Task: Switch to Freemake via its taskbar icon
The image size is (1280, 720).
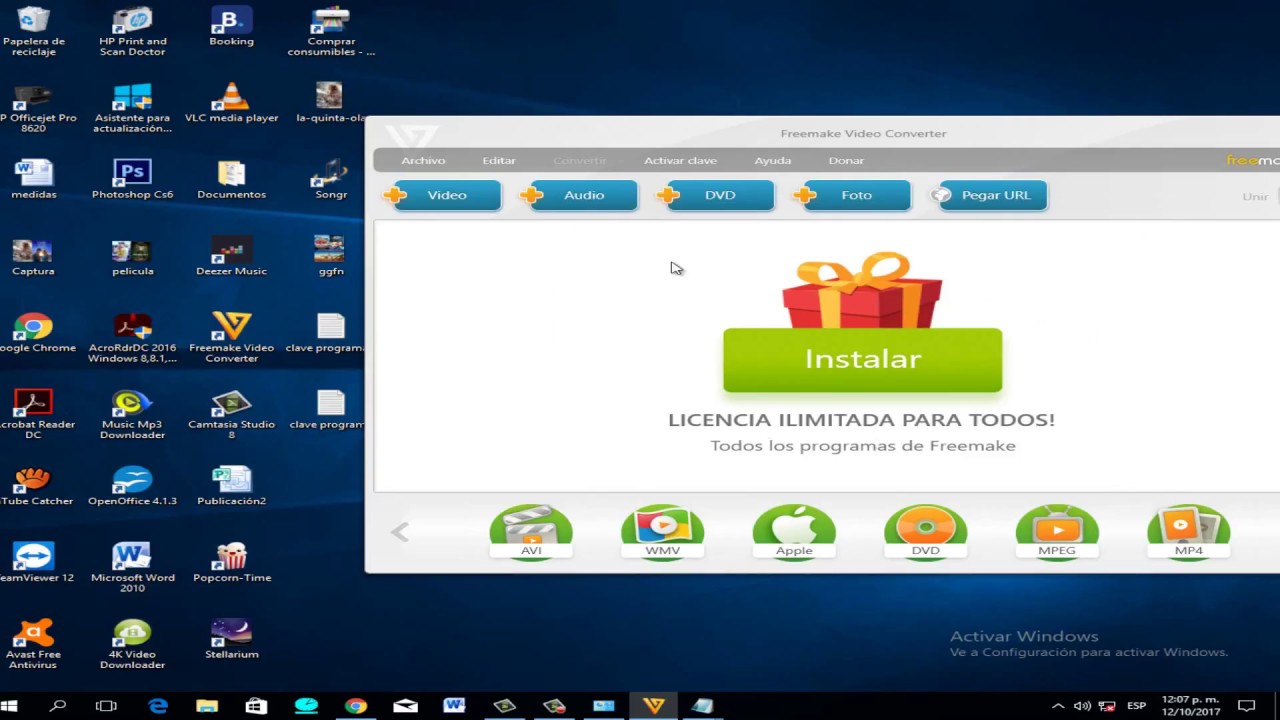Action: [x=654, y=706]
